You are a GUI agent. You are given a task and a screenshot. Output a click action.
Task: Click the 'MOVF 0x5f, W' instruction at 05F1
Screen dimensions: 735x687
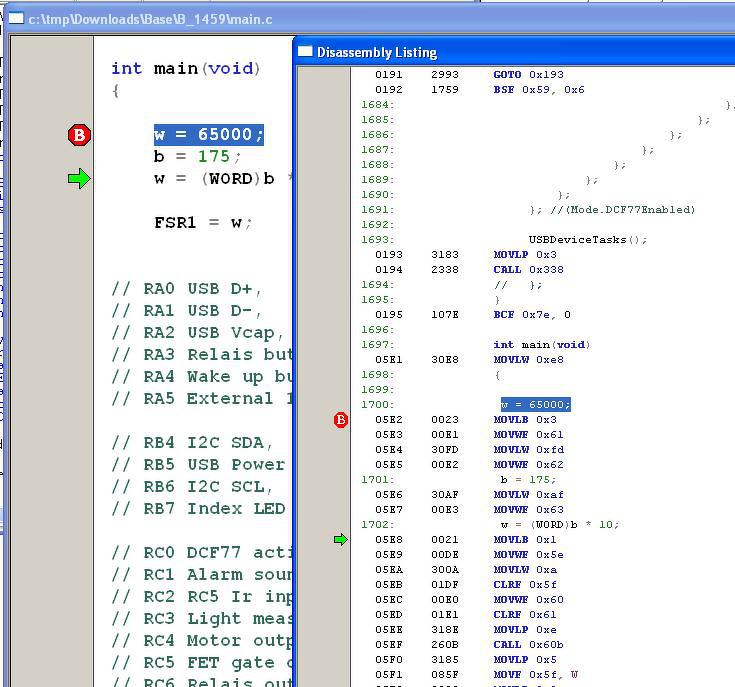[x=535, y=674]
